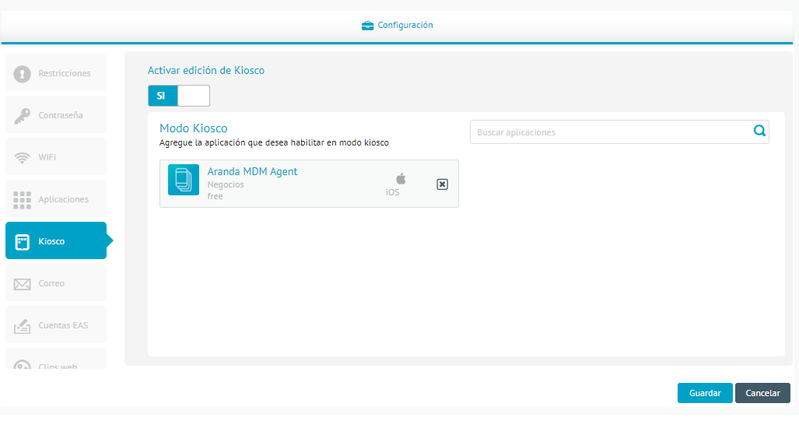This screenshot has height=421, width=799.
Task: Open the Restricciones section
Action: pos(56,73)
